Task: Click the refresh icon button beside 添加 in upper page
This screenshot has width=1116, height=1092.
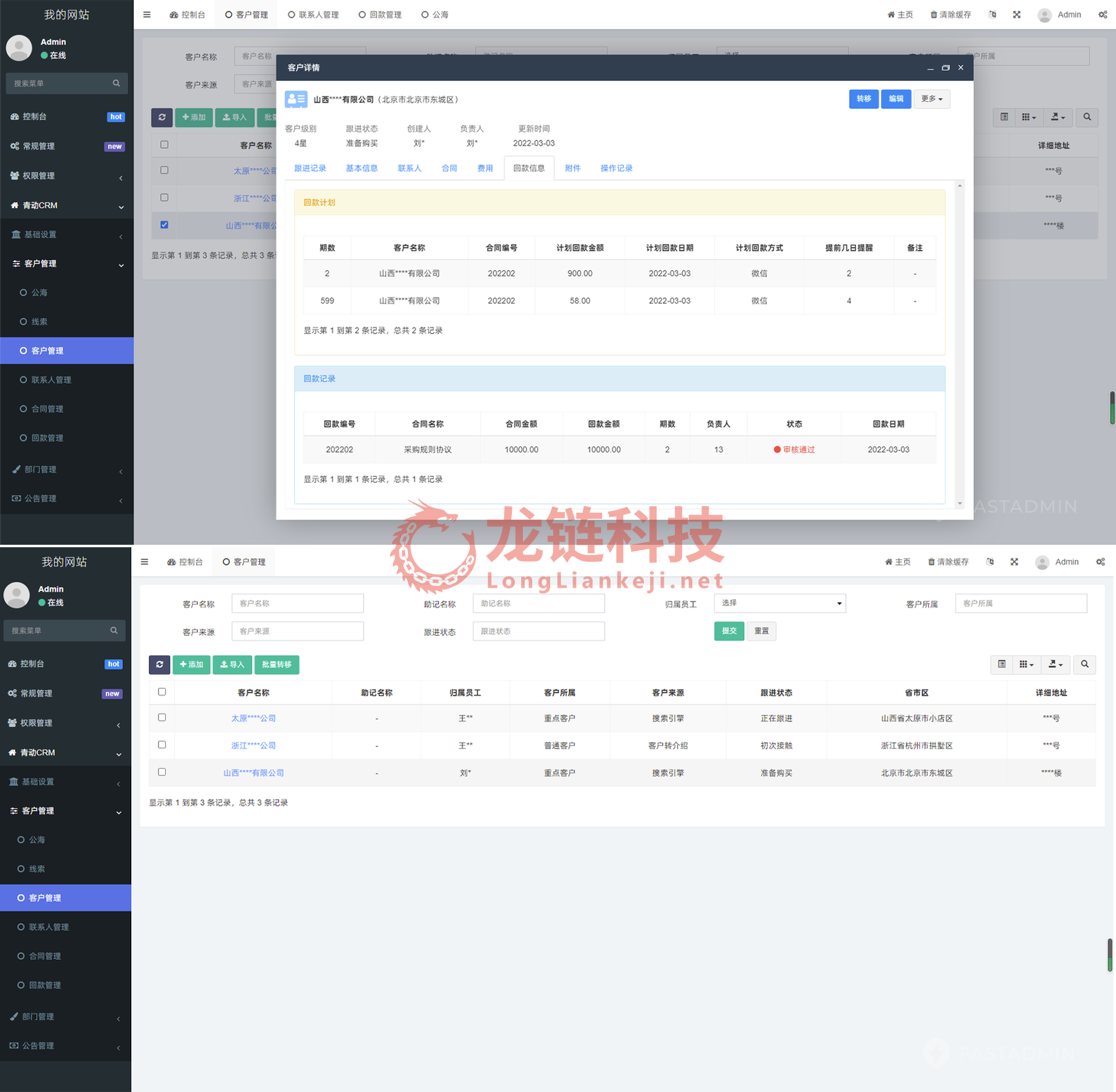Action: coord(162,117)
